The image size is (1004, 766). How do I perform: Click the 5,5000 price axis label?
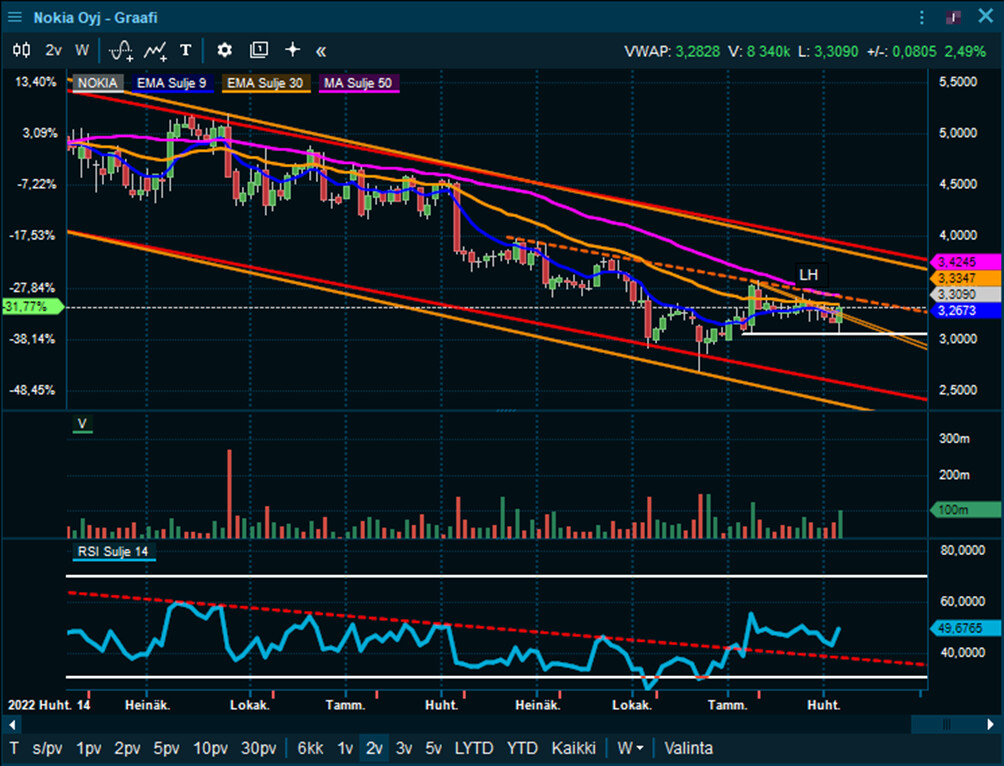point(958,82)
